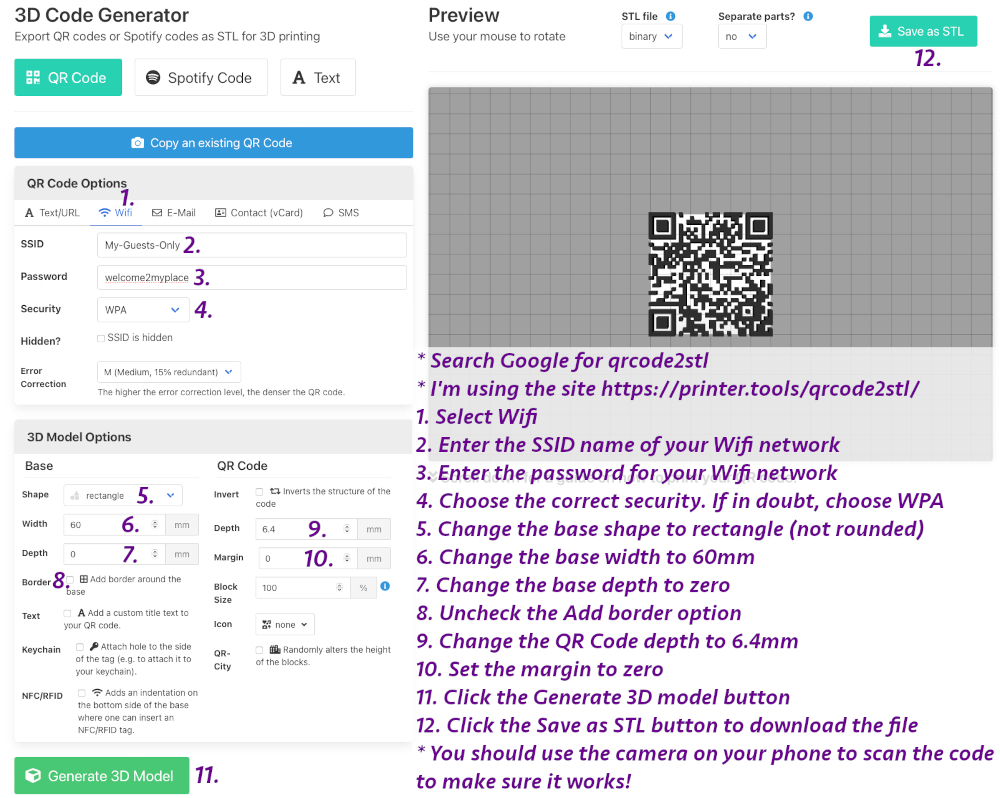Click into the SSID input field
Screen dimensions: 1000x798
coord(252,245)
